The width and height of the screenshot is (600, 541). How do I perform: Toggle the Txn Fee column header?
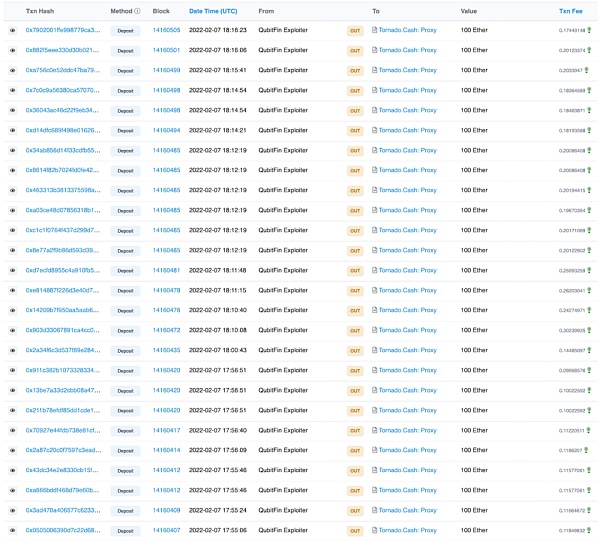pos(570,11)
